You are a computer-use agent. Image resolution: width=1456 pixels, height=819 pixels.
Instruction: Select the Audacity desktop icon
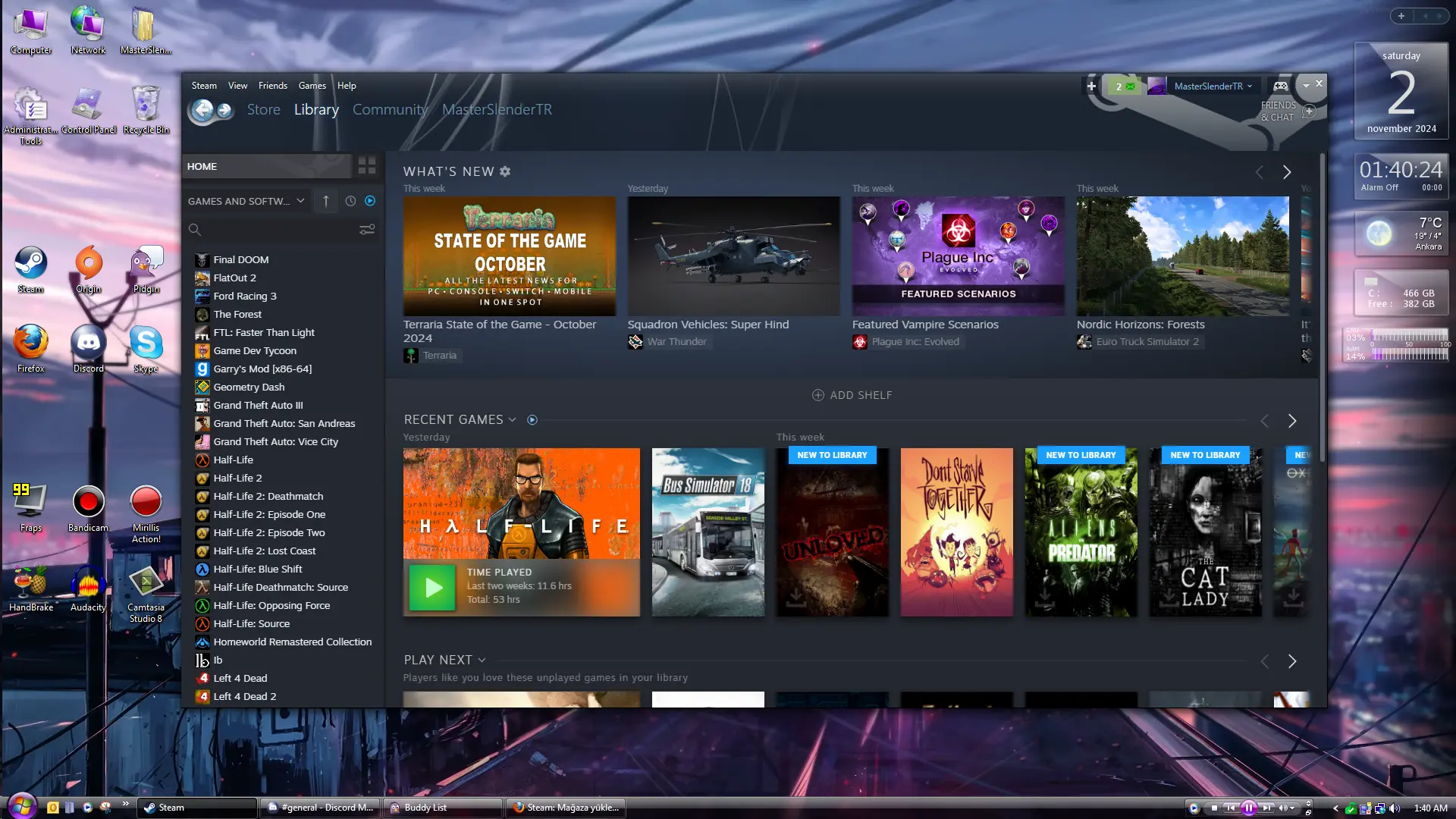[x=89, y=588]
